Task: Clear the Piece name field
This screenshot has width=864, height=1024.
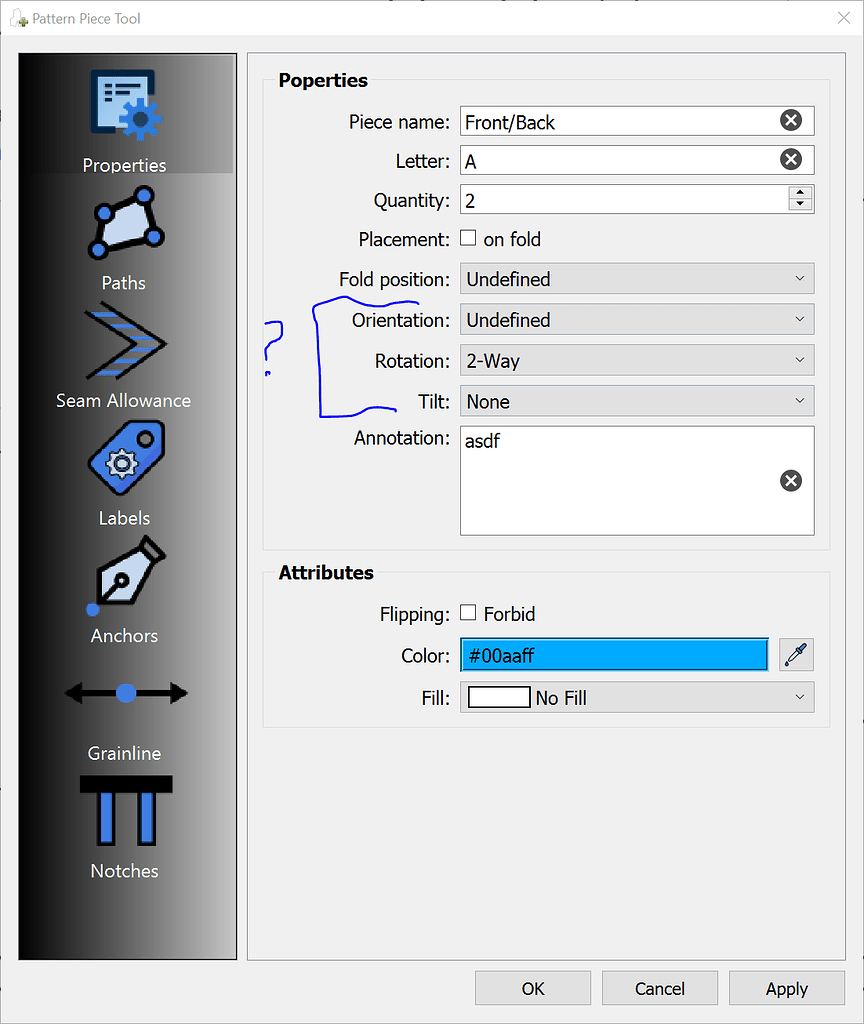Action: tap(790, 120)
